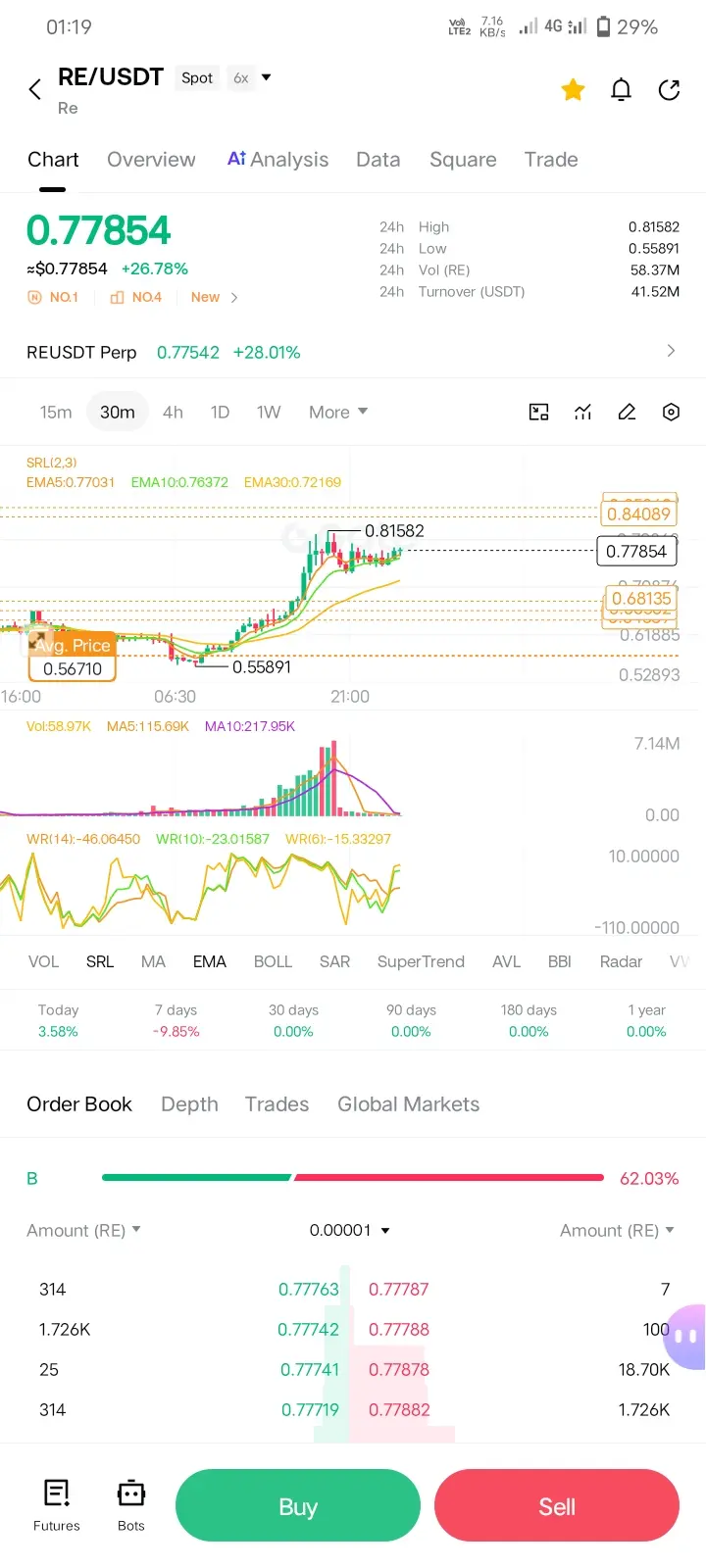Select the Chart tab
The width and height of the screenshot is (706, 1568).
pos(53,160)
